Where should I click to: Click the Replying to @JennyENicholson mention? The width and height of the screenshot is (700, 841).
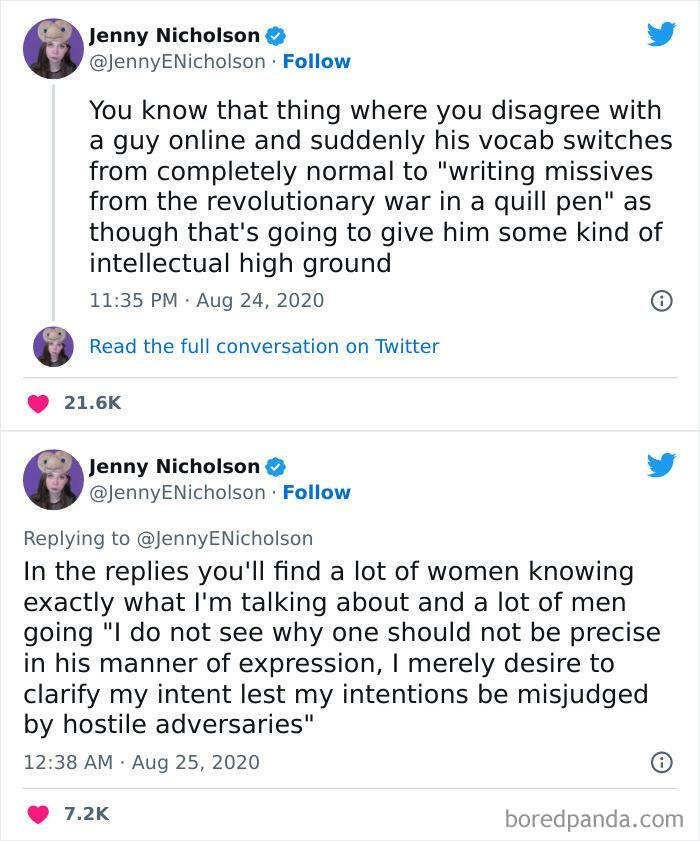(x=224, y=538)
